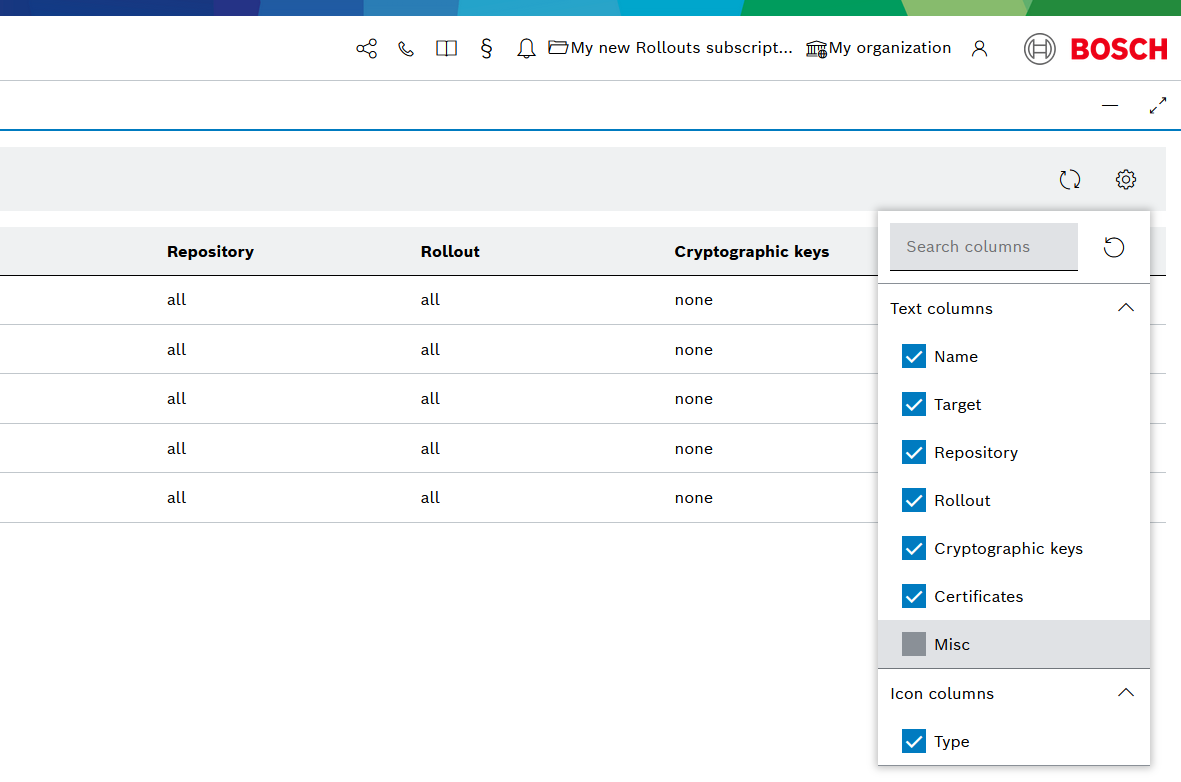Image resolution: width=1181 pixels, height=782 pixels.
Task: Enable the Misc column checkbox
Action: coord(914,645)
